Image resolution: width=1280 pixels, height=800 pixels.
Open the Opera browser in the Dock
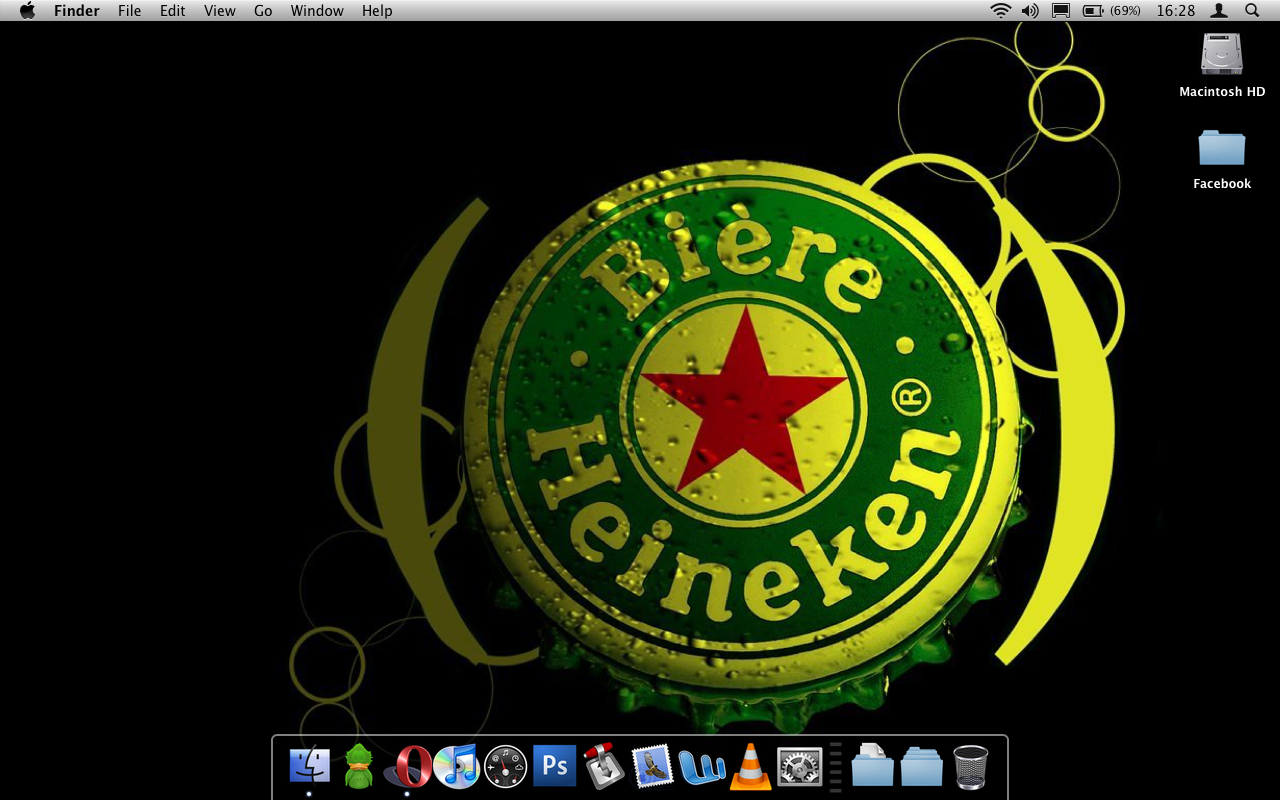408,767
